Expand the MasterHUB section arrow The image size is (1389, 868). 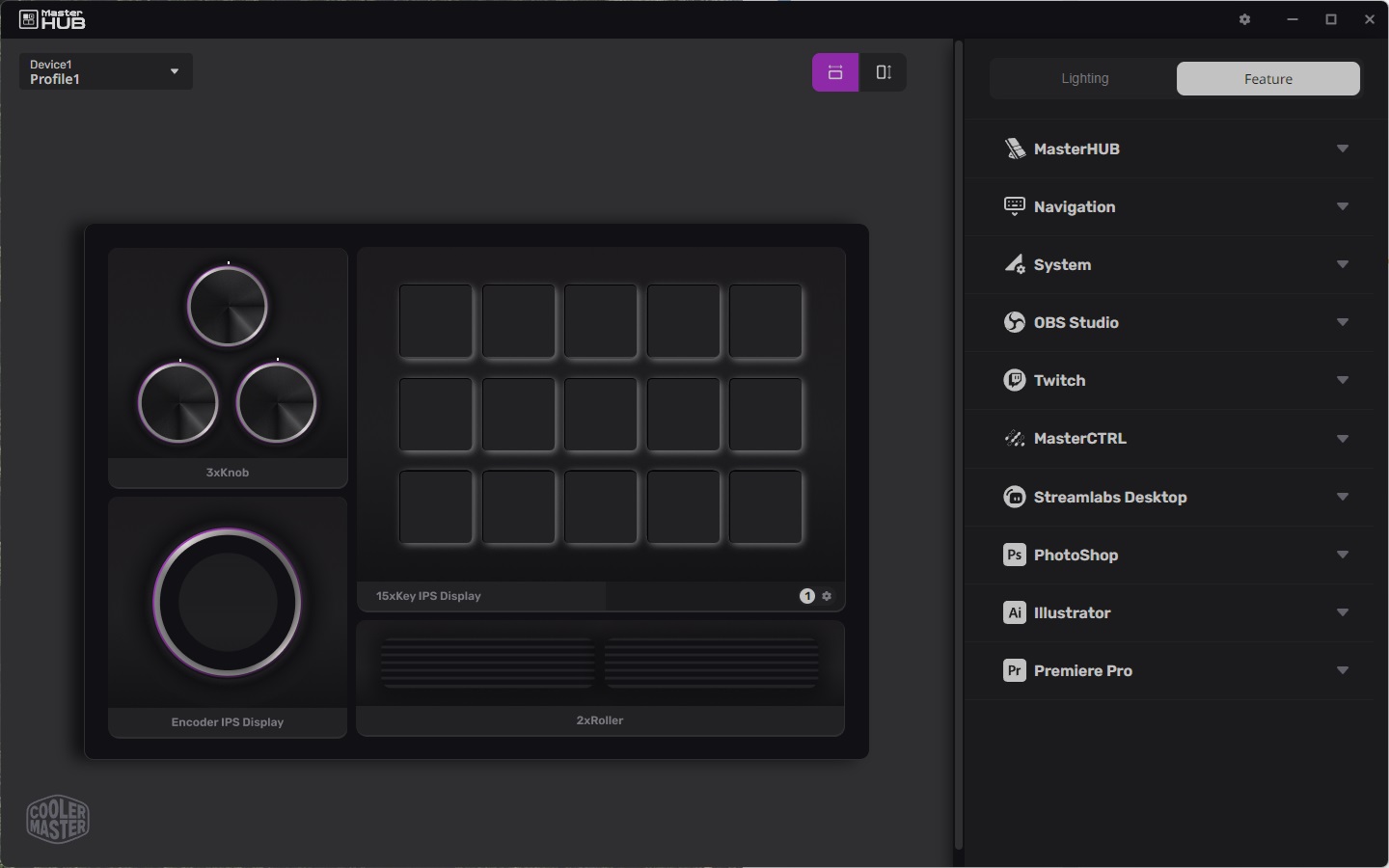click(1343, 149)
